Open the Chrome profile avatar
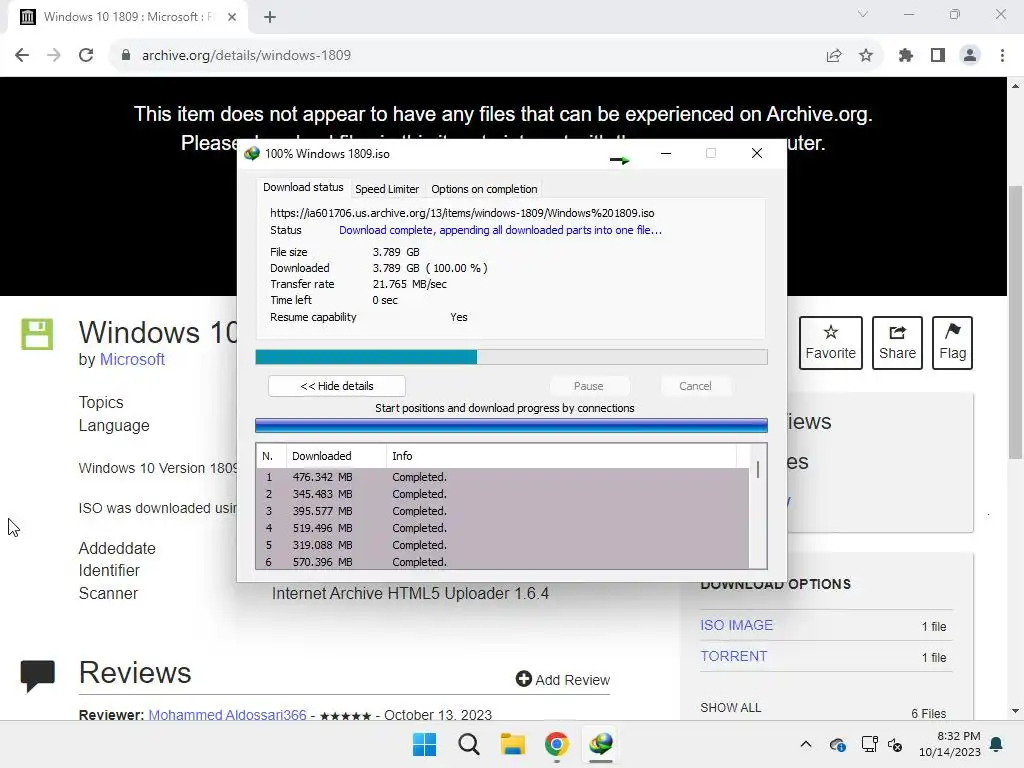 (970, 56)
